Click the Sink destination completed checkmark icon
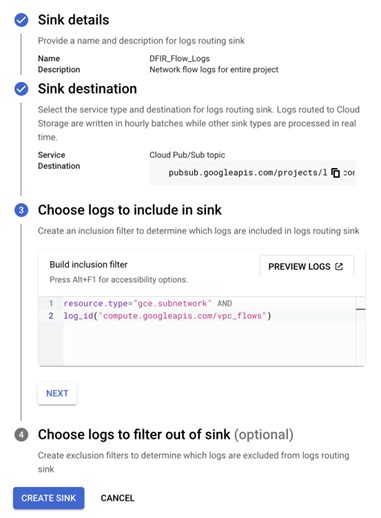 coord(21,89)
